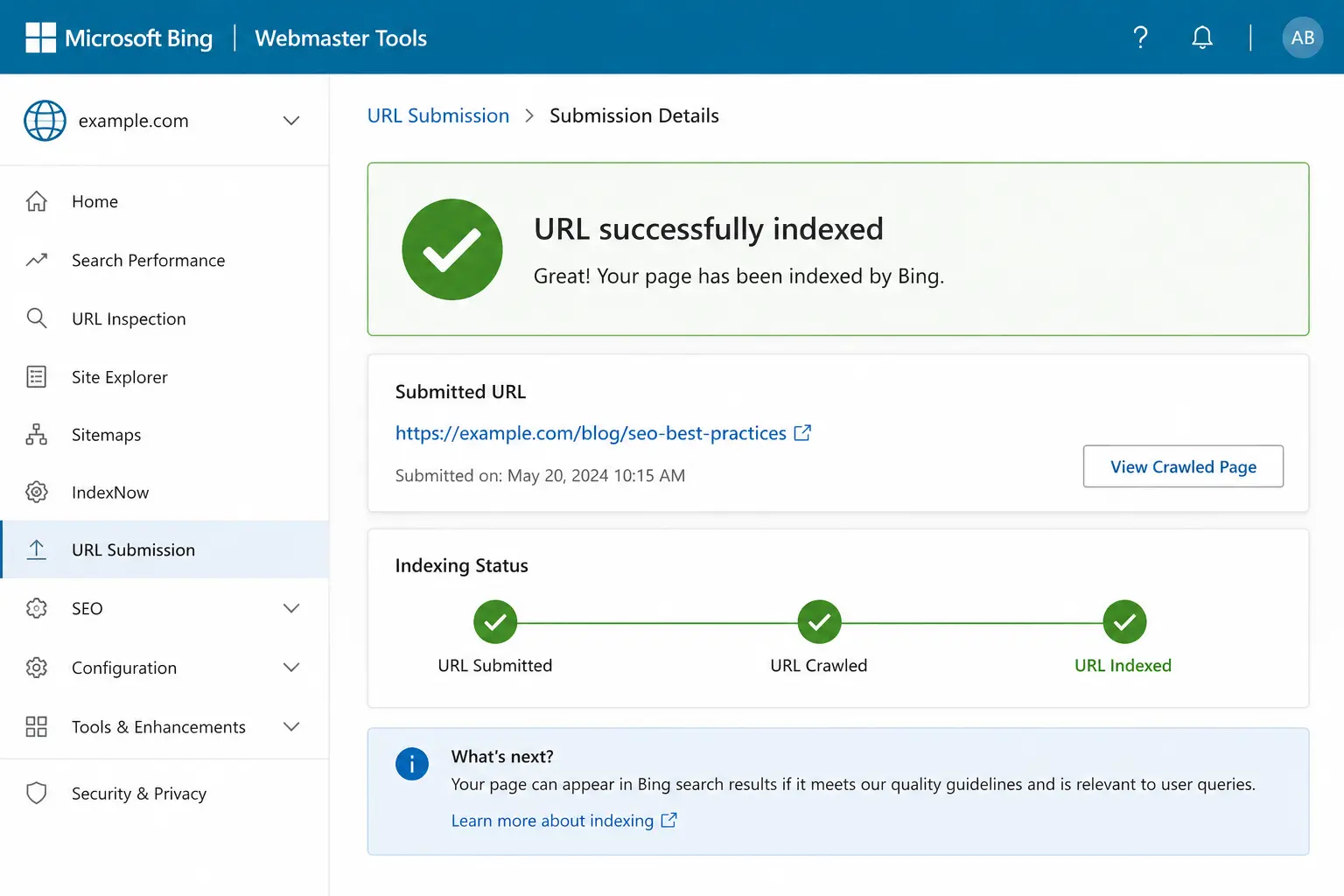Click the Home house icon
The width and height of the screenshot is (1344, 896).
pyautogui.click(x=37, y=201)
